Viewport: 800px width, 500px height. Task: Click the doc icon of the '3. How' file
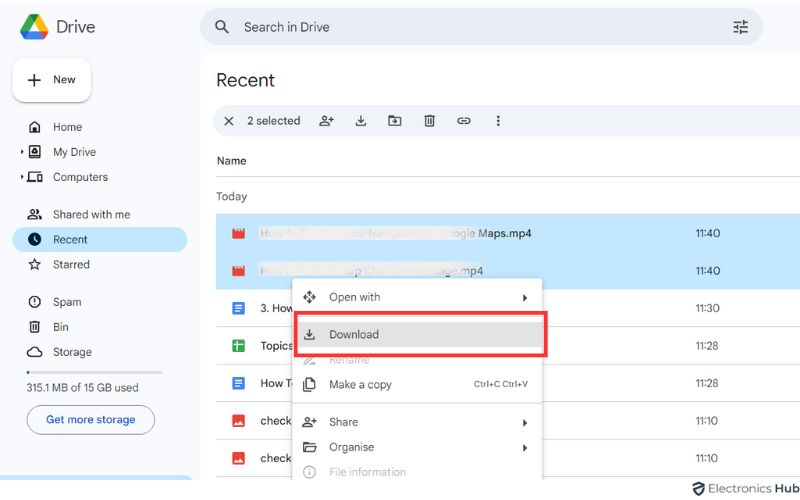click(x=238, y=308)
